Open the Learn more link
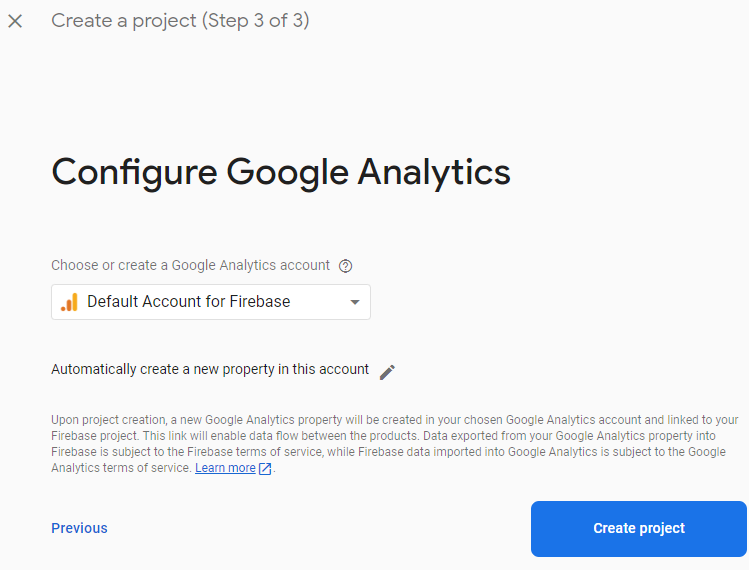The height and width of the screenshot is (570, 749). (x=225, y=468)
